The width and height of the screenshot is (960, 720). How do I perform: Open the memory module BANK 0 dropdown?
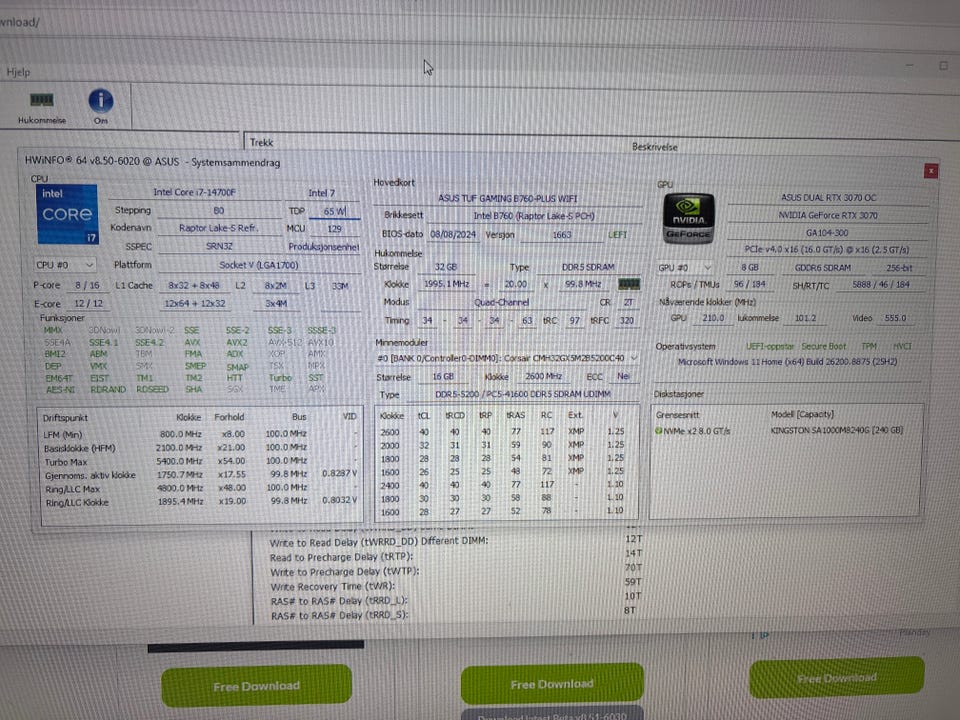507,358
